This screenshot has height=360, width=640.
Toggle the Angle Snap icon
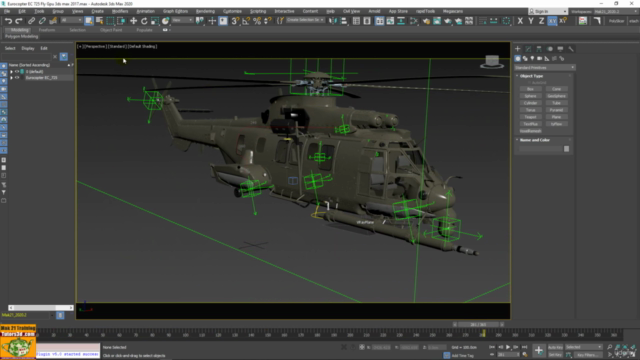(x=246, y=21)
